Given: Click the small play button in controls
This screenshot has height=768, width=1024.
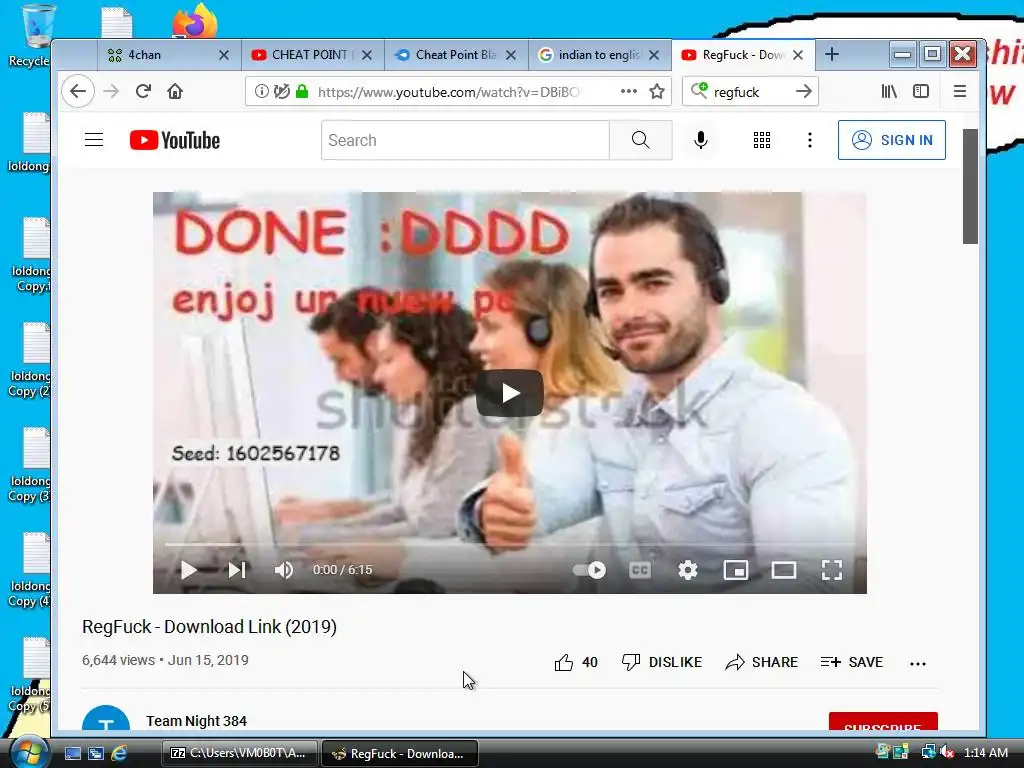Looking at the screenshot, I should coord(188,570).
